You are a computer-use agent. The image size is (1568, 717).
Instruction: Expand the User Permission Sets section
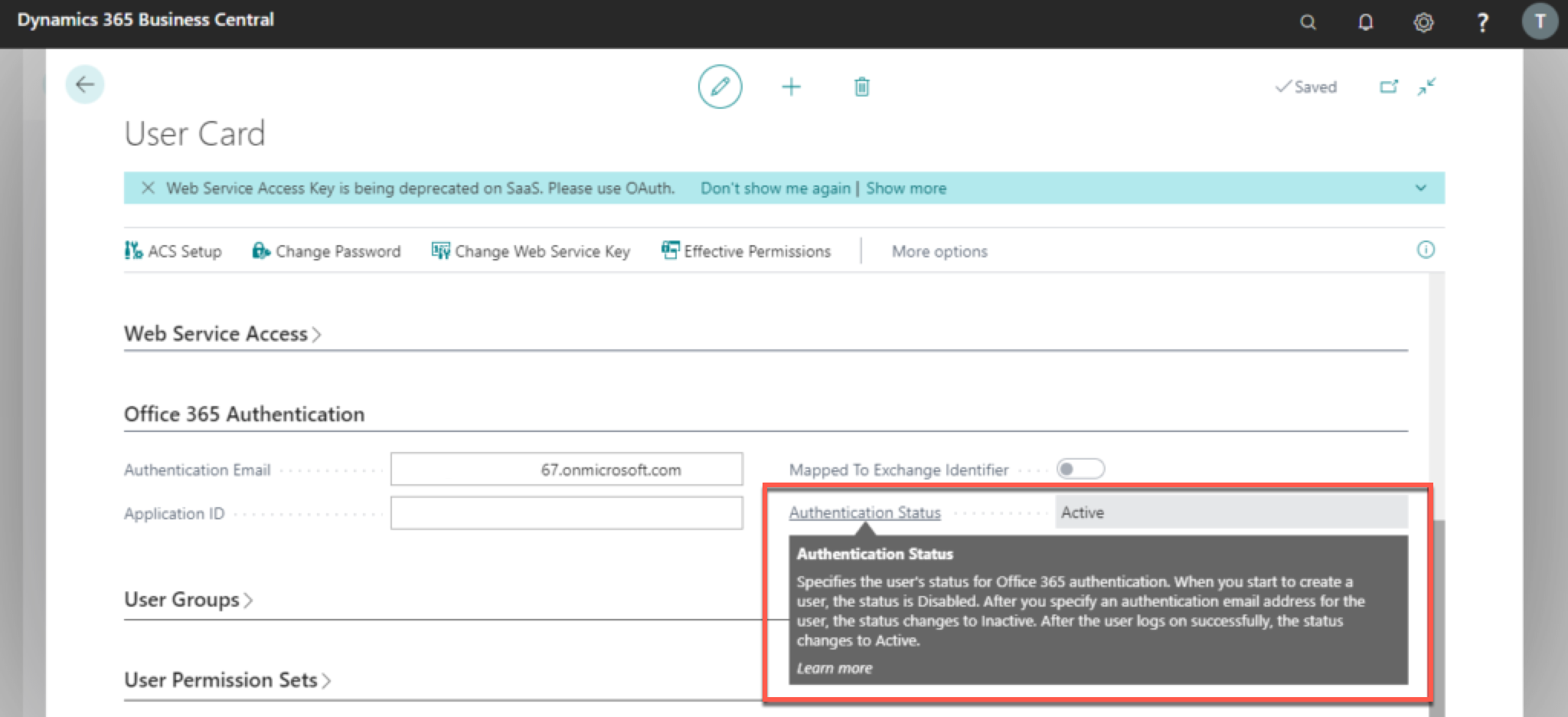[x=227, y=680]
